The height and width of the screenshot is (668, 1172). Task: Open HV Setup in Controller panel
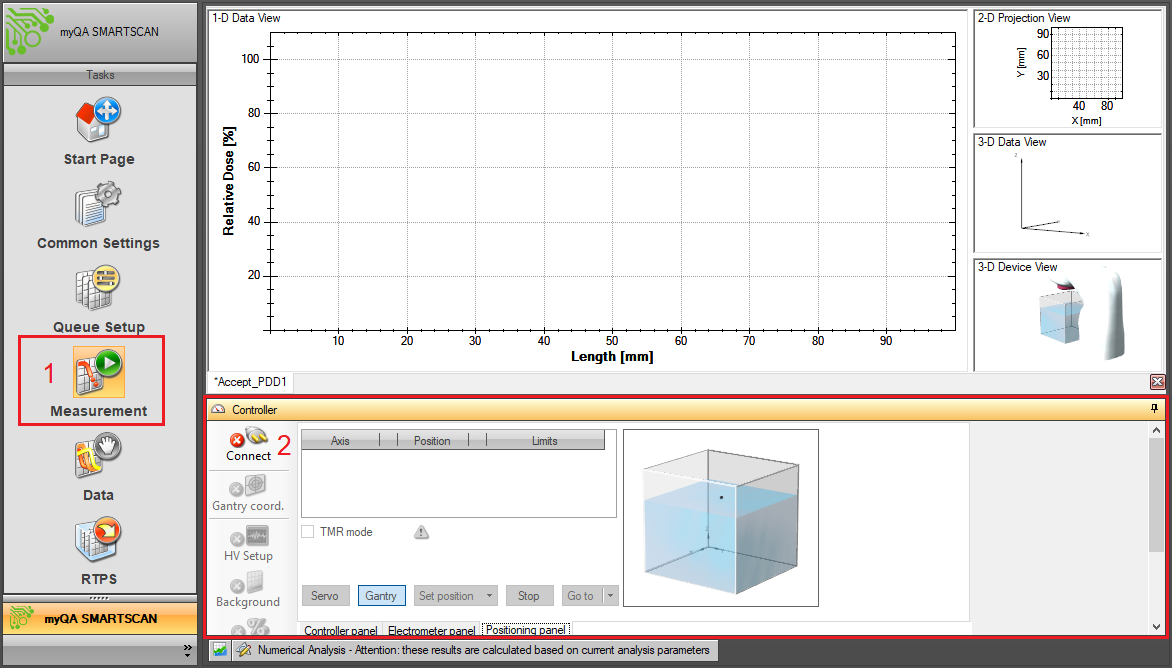click(x=248, y=544)
